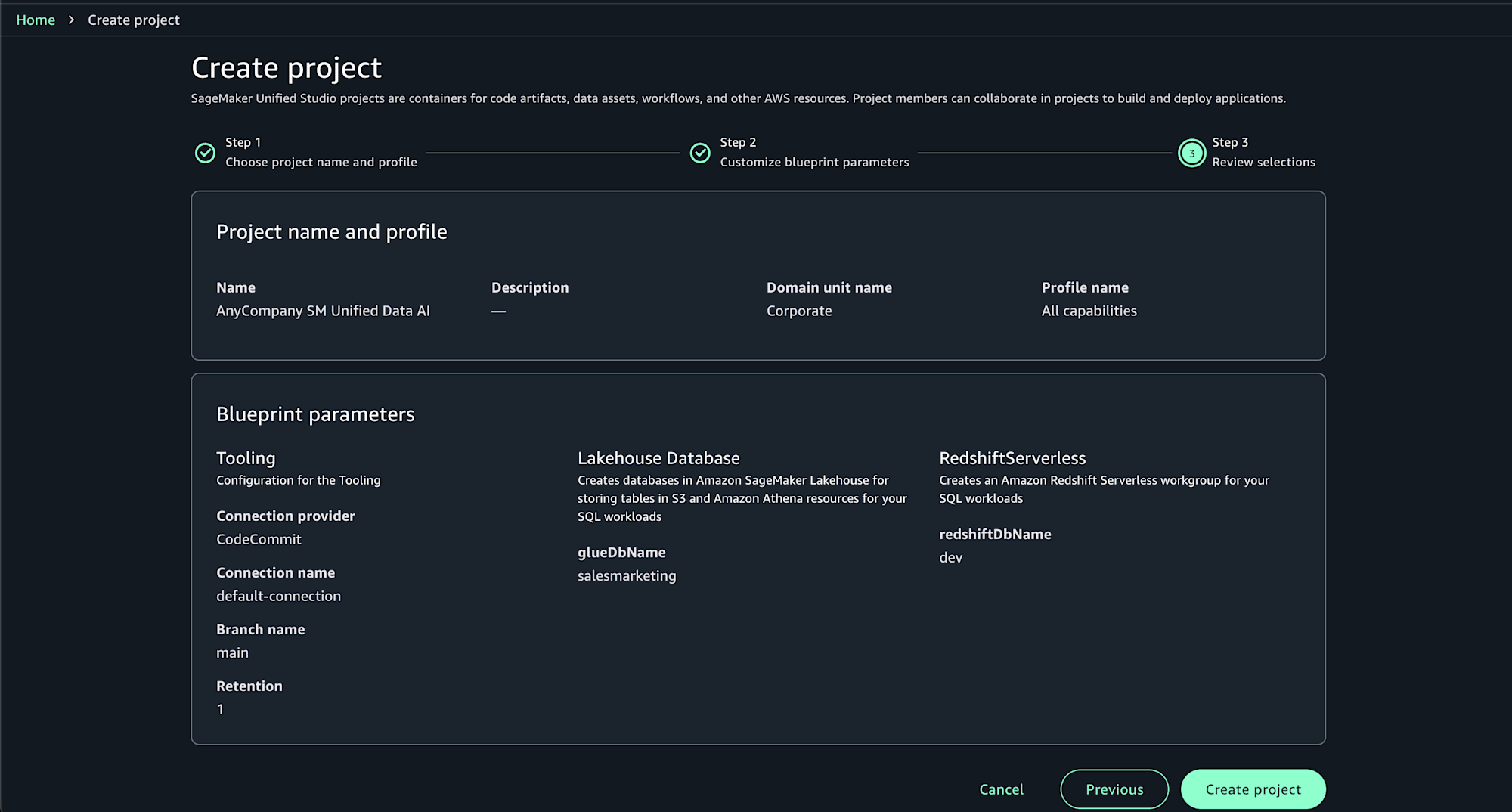Click the 'Configuration for the Tooling' description
Image resolution: width=1512 pixels, height=812 pixels.
click(x=299, y=480)
